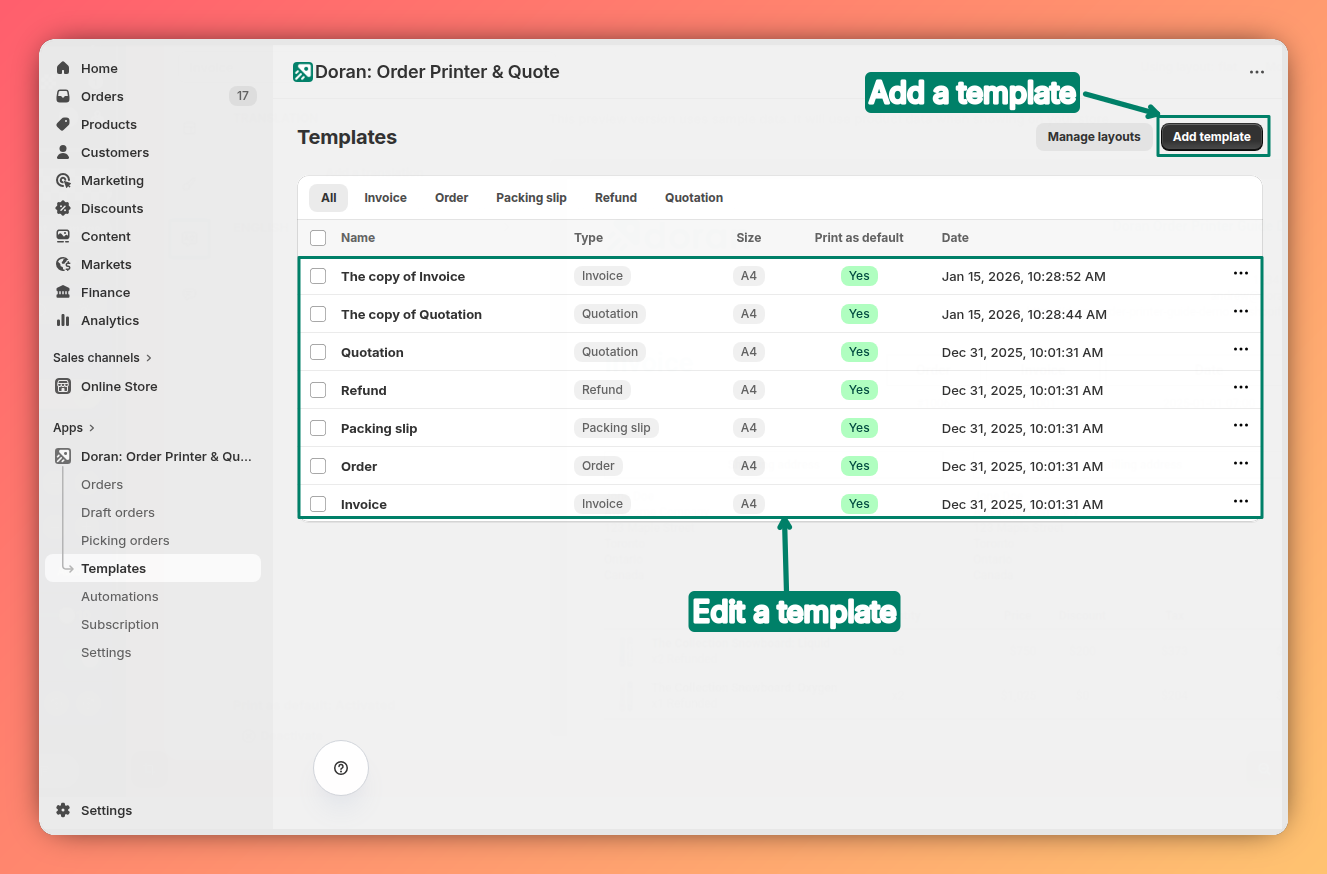This screenshot has height=874, width=1327.
Task: Click the Orders inbox icon
Action: (63, 96)
